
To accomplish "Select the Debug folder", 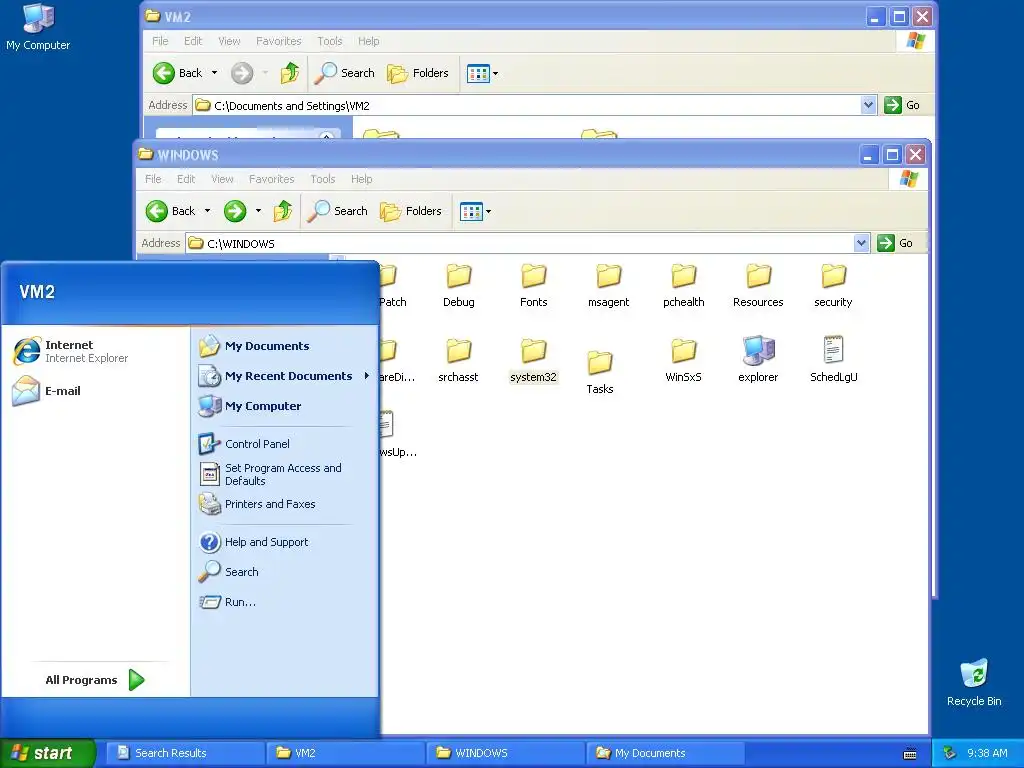I will pos(458,285).
